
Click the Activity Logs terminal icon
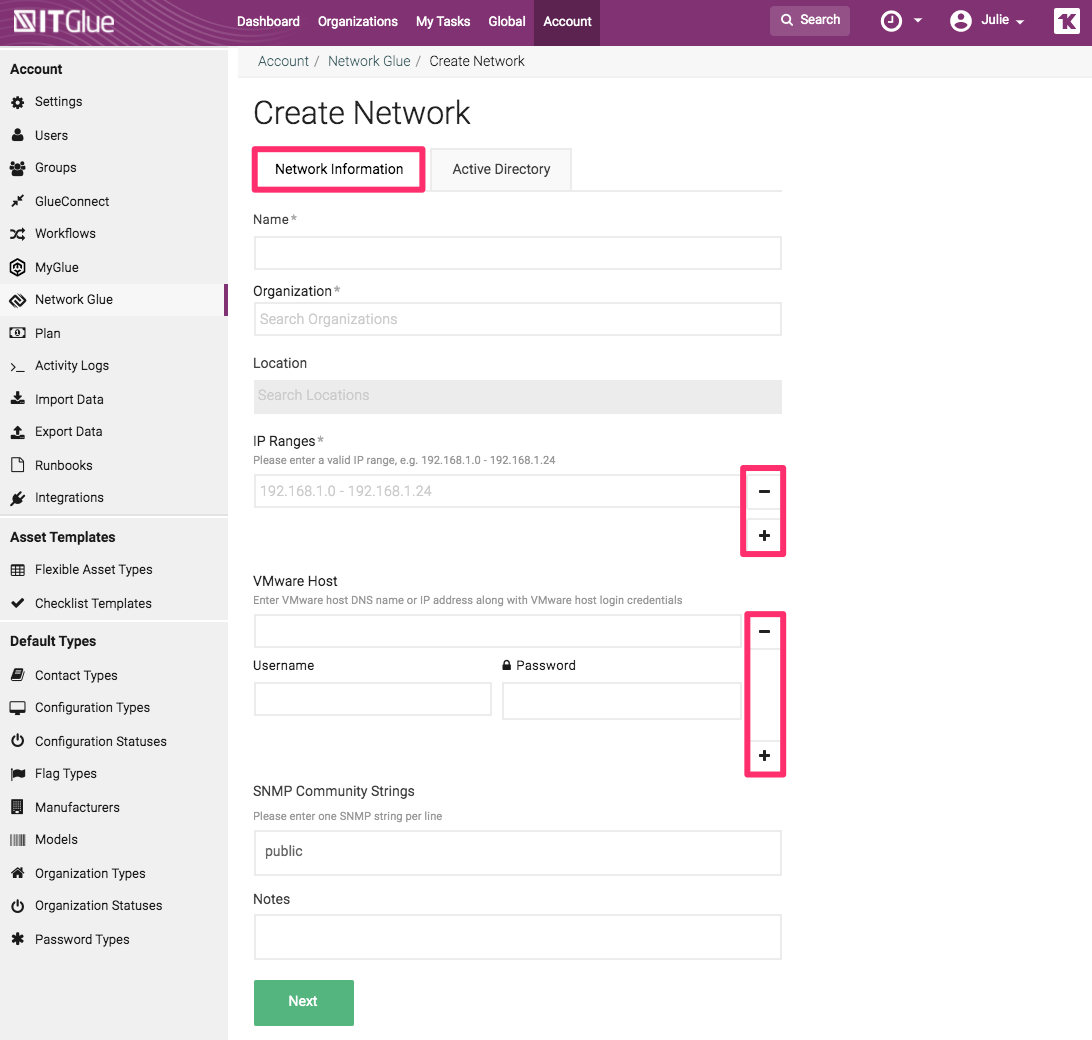(x=17, y=366)
